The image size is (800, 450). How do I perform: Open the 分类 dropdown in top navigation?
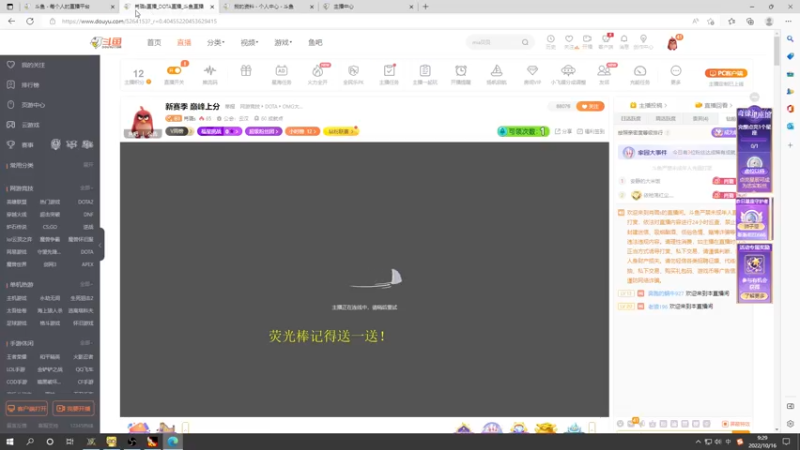215,42
